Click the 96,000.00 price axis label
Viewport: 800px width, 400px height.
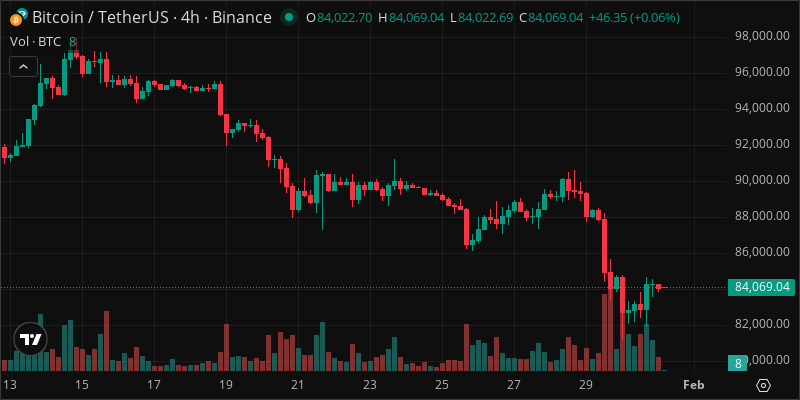pos(762,72)
